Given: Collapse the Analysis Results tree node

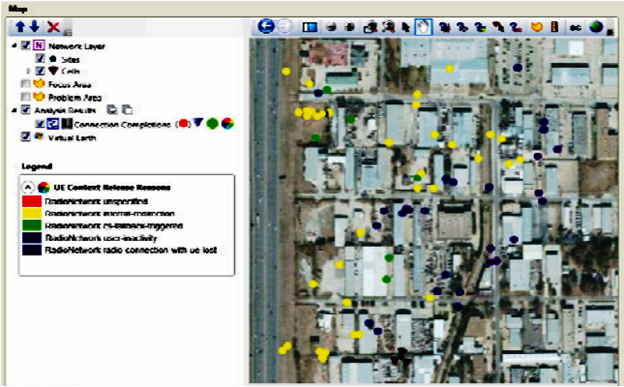Looking at the screenshot, I should coord(14,110).
